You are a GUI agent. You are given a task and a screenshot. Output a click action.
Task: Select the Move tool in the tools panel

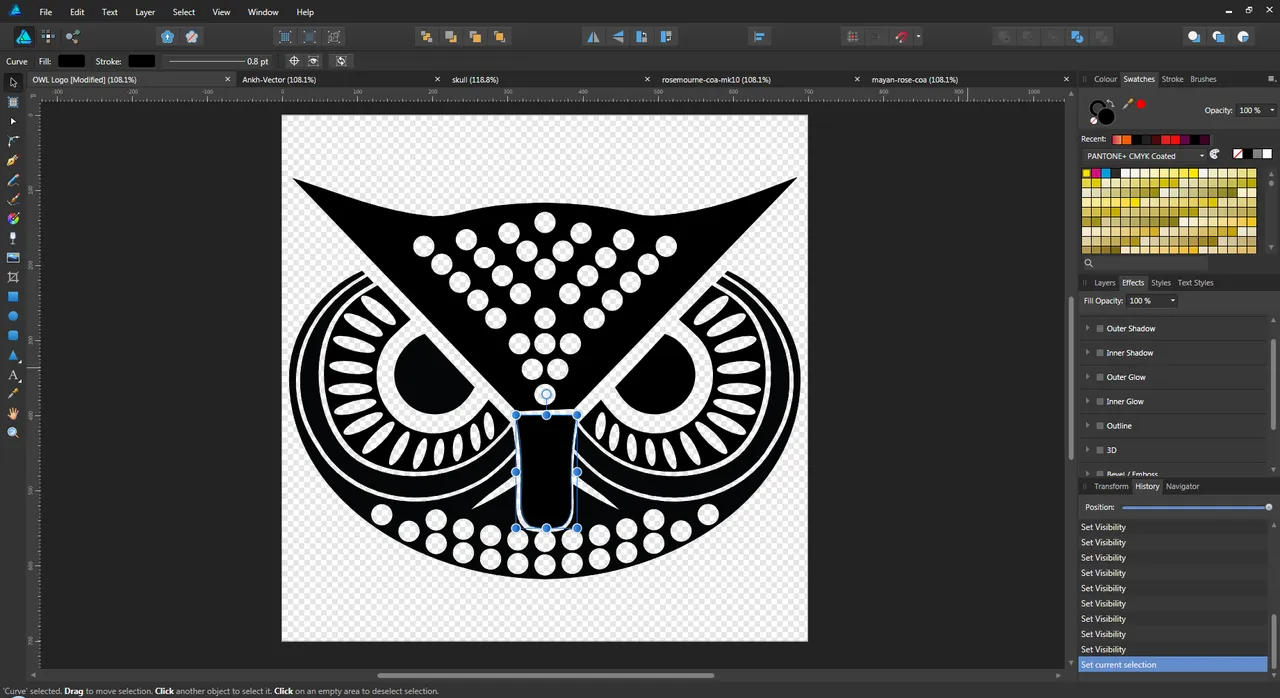(x=13, y=83)
